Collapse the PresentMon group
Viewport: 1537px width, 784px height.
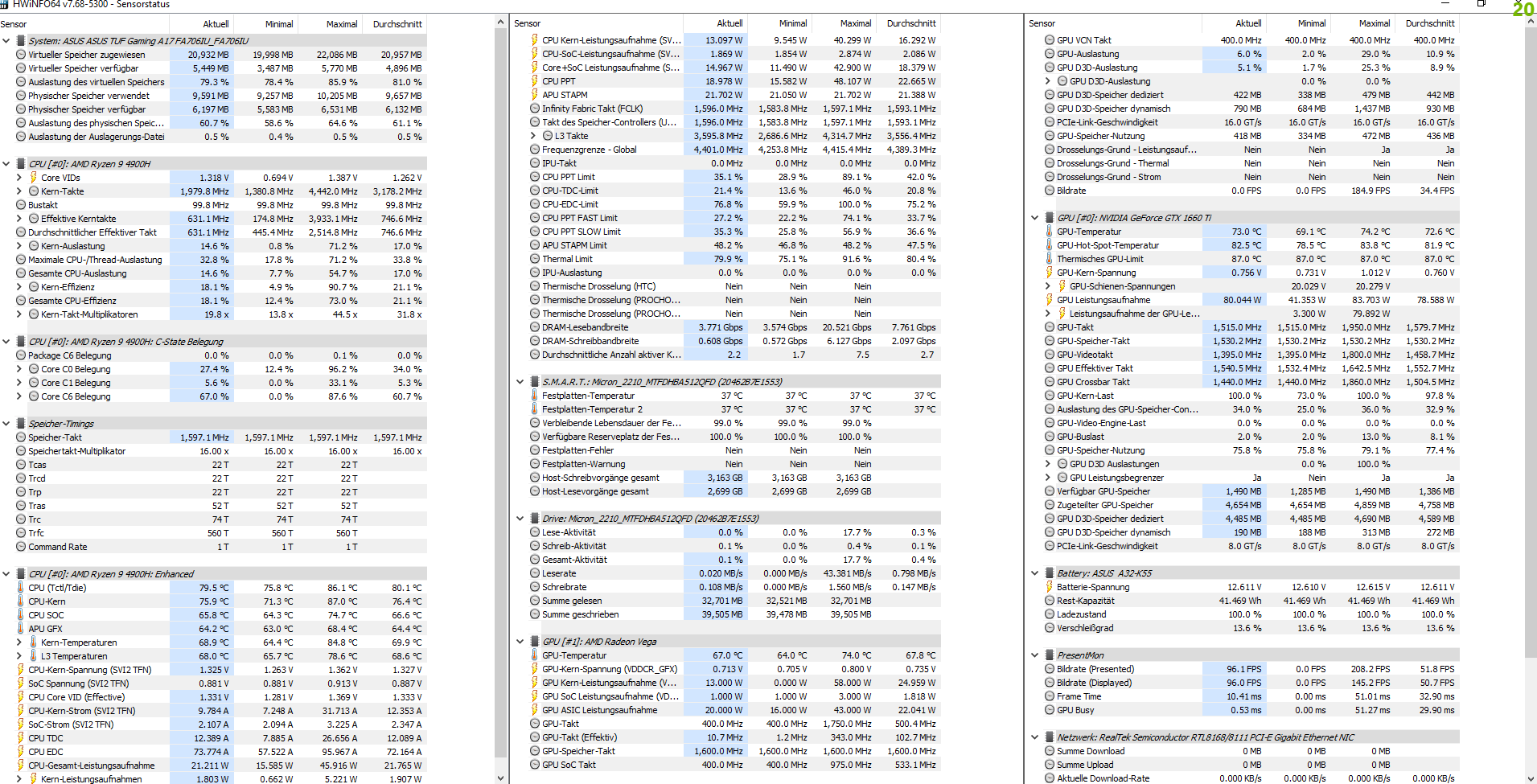click(1035, 655)
